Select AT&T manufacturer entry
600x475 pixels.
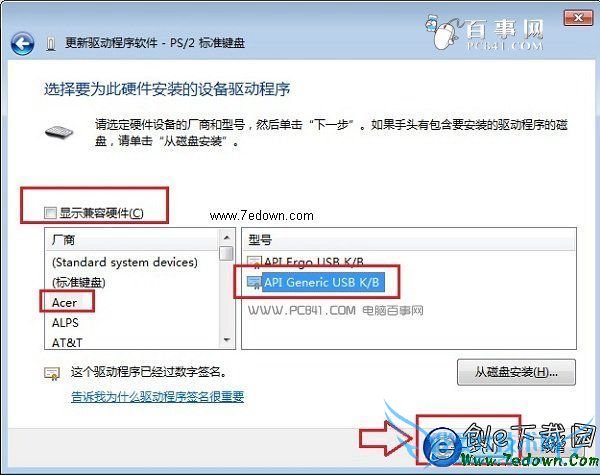[x=67, y=342]
